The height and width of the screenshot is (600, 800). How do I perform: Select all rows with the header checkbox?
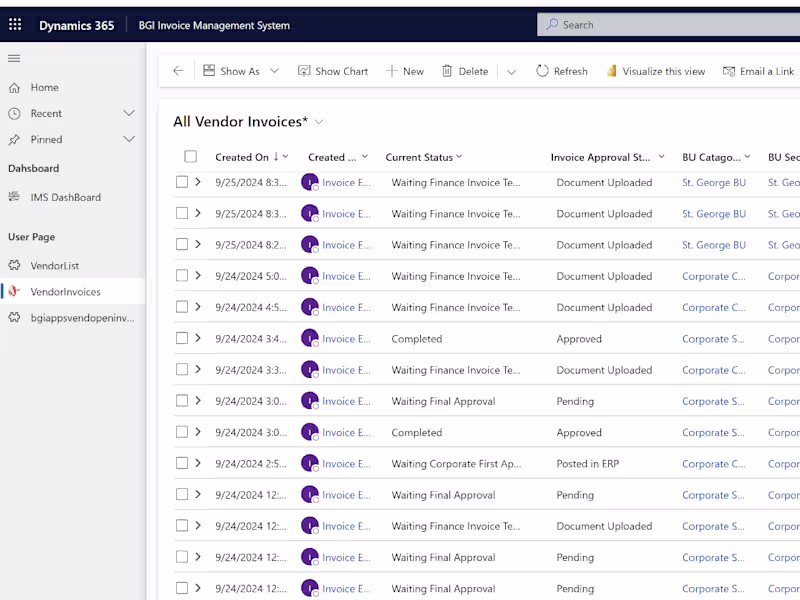click(x=189, y=157)
